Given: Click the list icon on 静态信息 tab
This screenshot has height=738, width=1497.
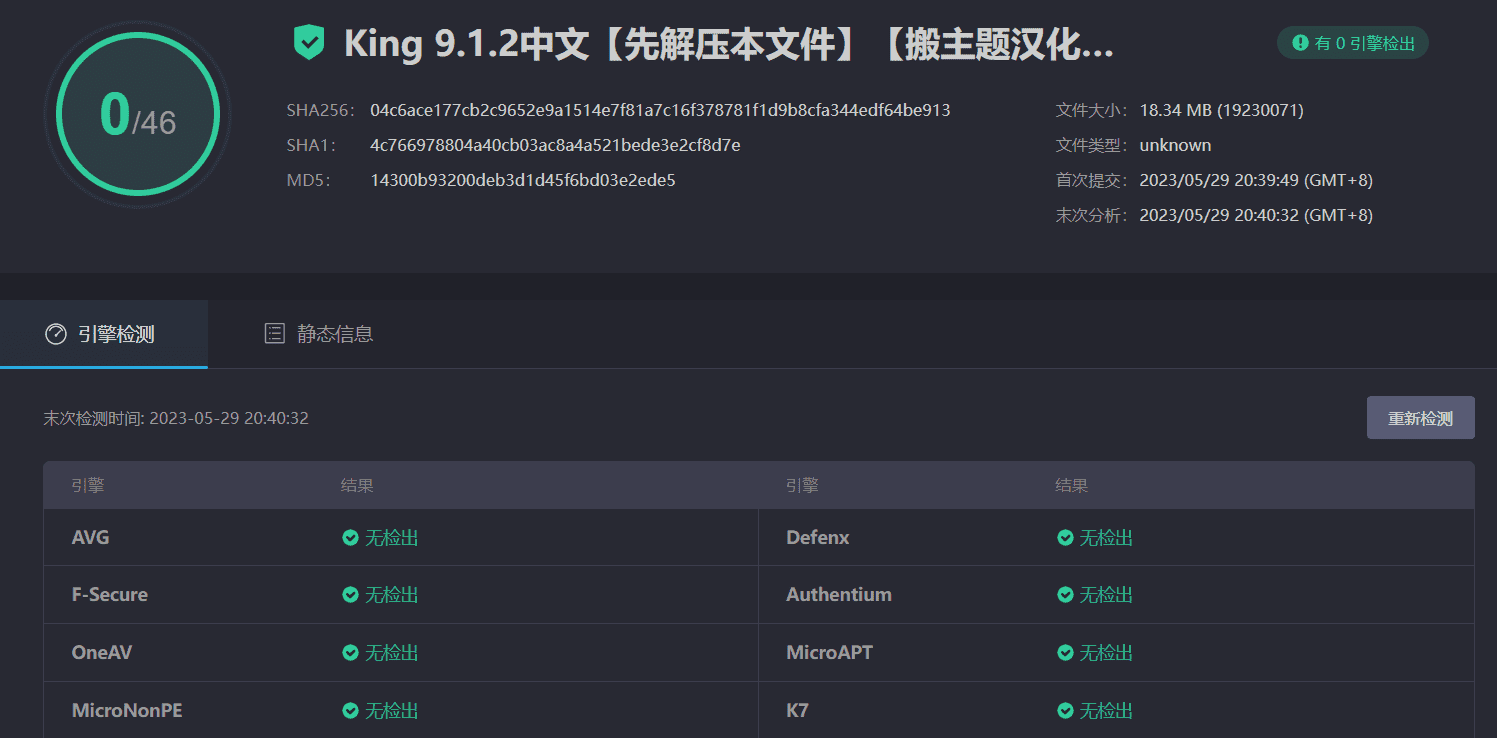Looking at the screenshot, I should point(274,334).
